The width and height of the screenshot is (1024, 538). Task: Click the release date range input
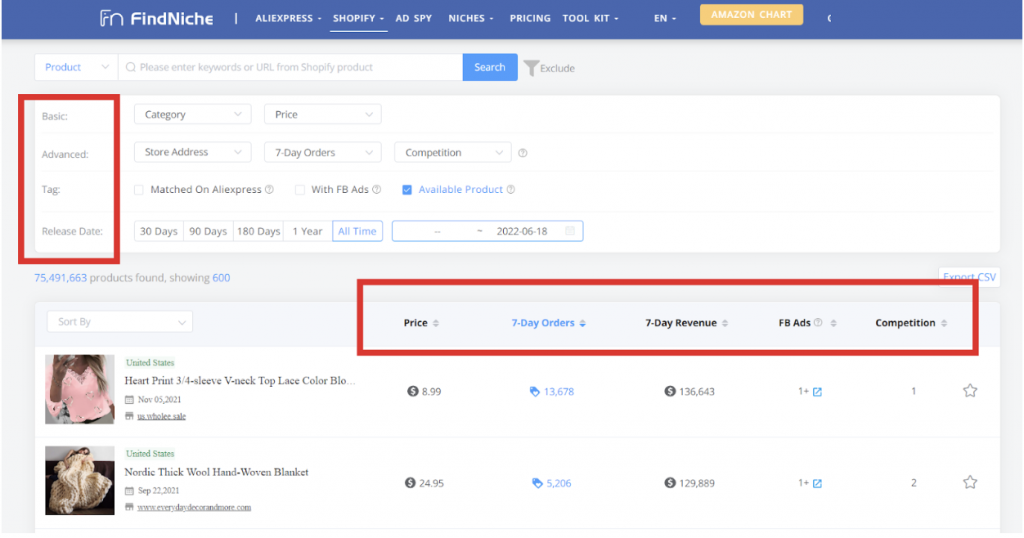[x=487, y=230]
